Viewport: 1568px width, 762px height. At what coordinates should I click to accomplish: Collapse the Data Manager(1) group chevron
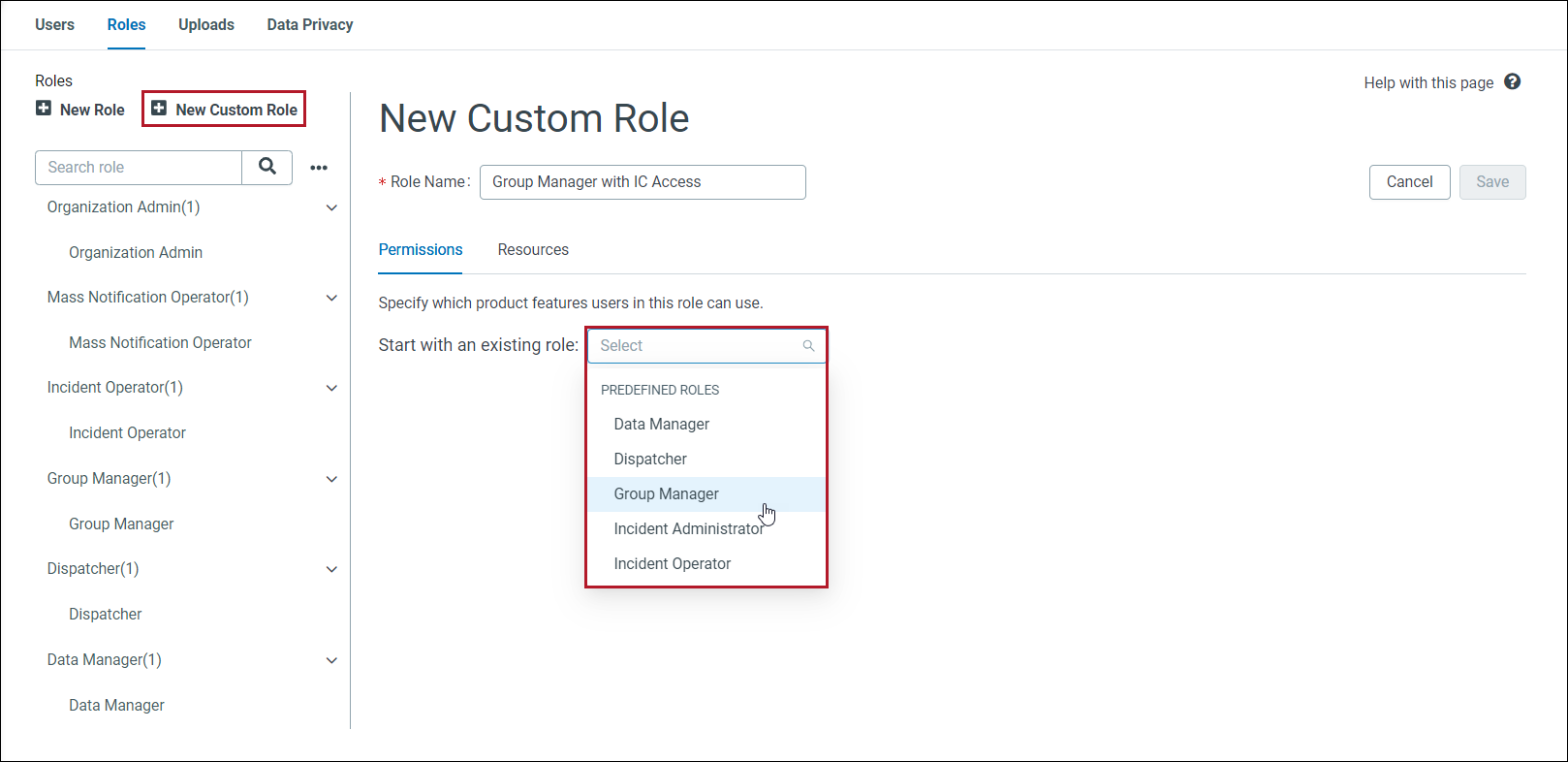point(331,660)
